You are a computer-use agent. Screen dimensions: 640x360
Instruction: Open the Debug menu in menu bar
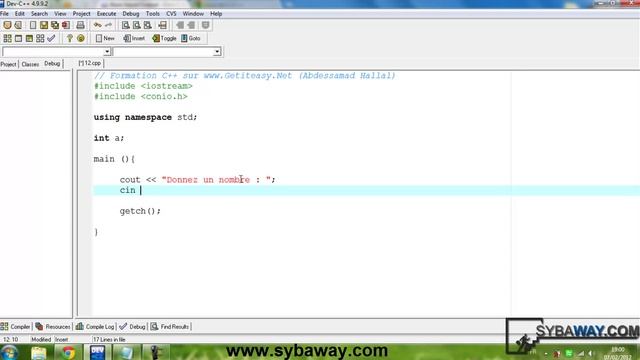coord(131,14)
